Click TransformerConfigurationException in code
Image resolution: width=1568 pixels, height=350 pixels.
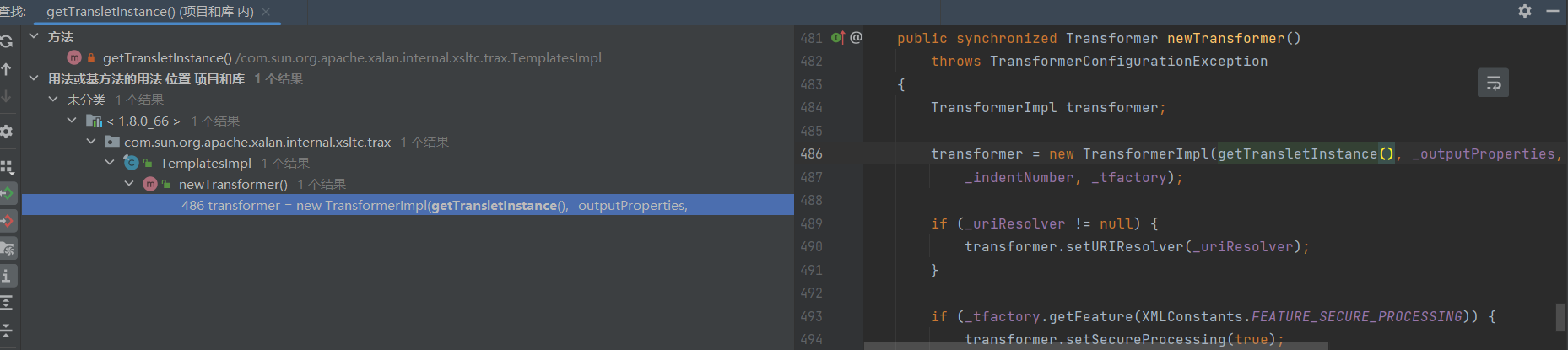[x=1128, y=61]
